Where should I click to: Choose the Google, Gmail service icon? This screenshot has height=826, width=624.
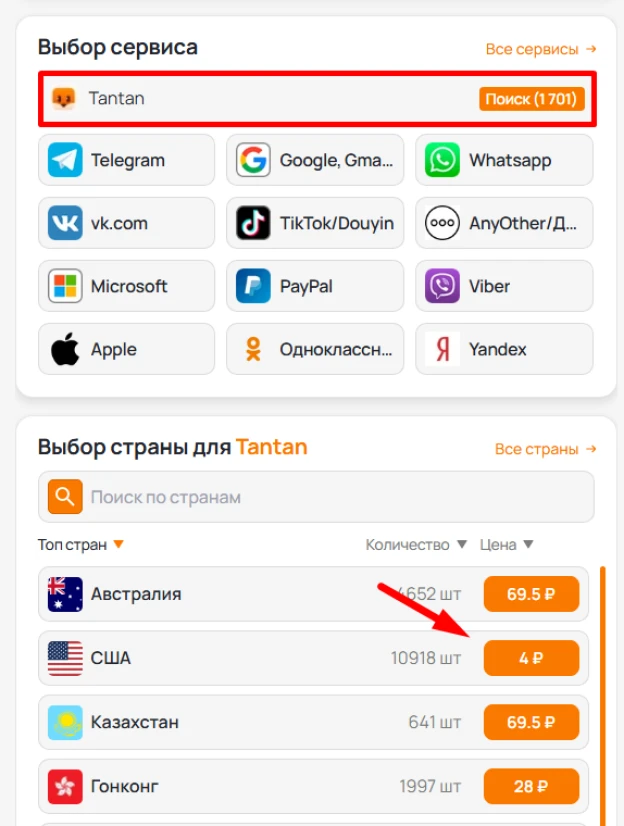click(253, 160)
